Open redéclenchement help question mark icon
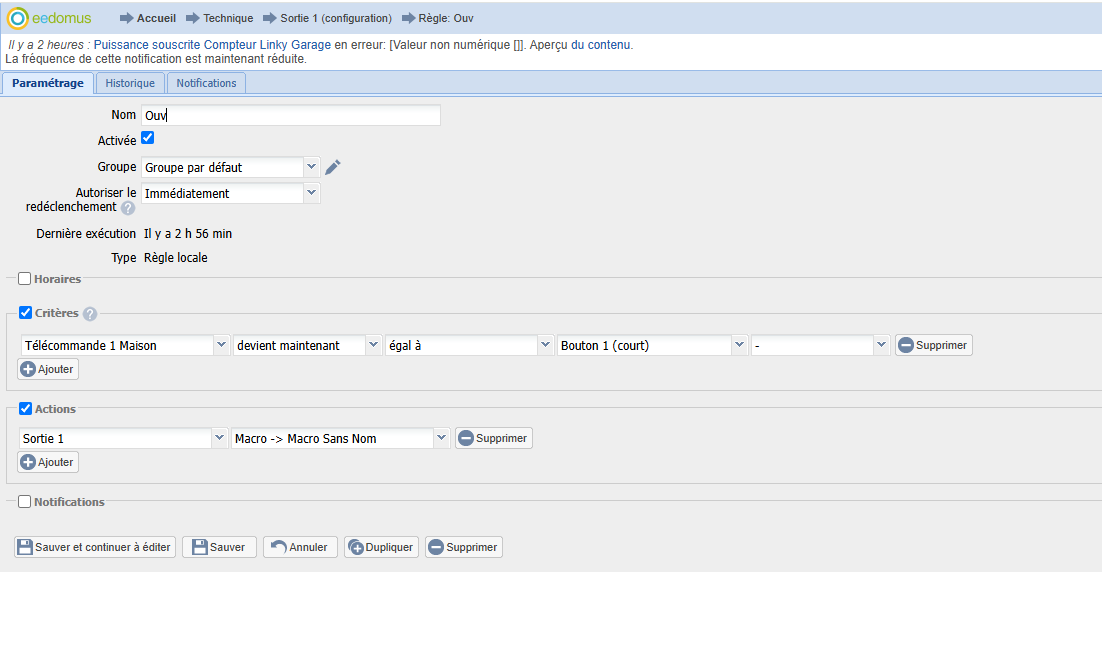This screenshot has height=655, width=1102. (128, 208)
